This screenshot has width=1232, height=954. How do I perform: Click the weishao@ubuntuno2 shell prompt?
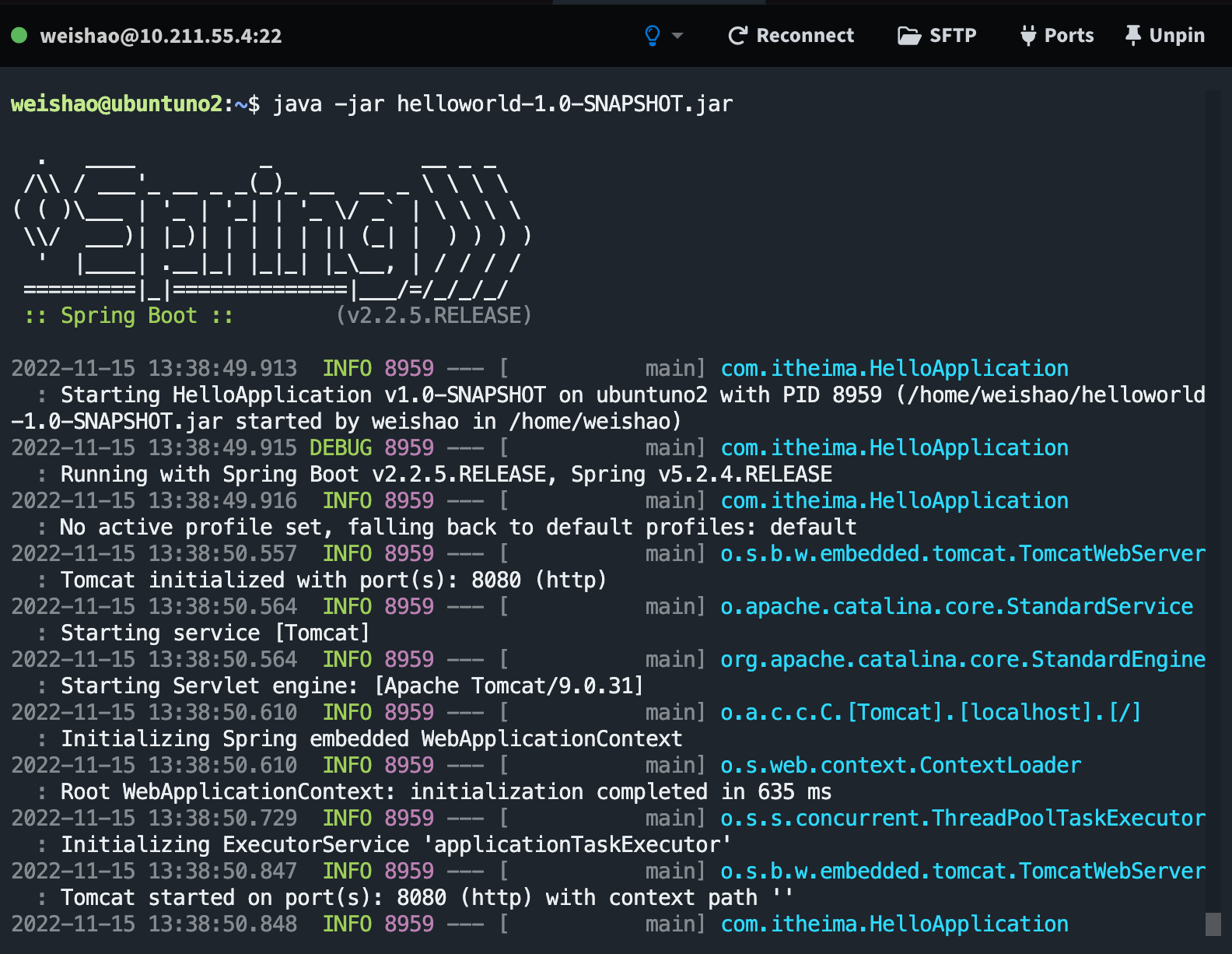117,104
